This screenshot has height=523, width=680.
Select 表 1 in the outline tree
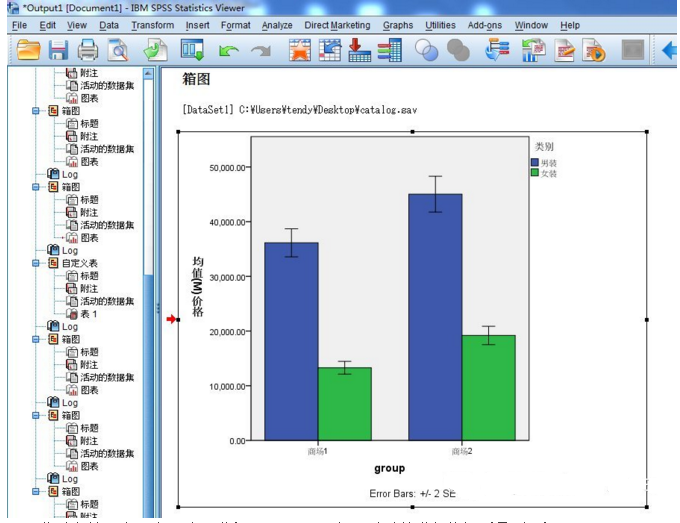pyautogui.click(x=88, y=314)
